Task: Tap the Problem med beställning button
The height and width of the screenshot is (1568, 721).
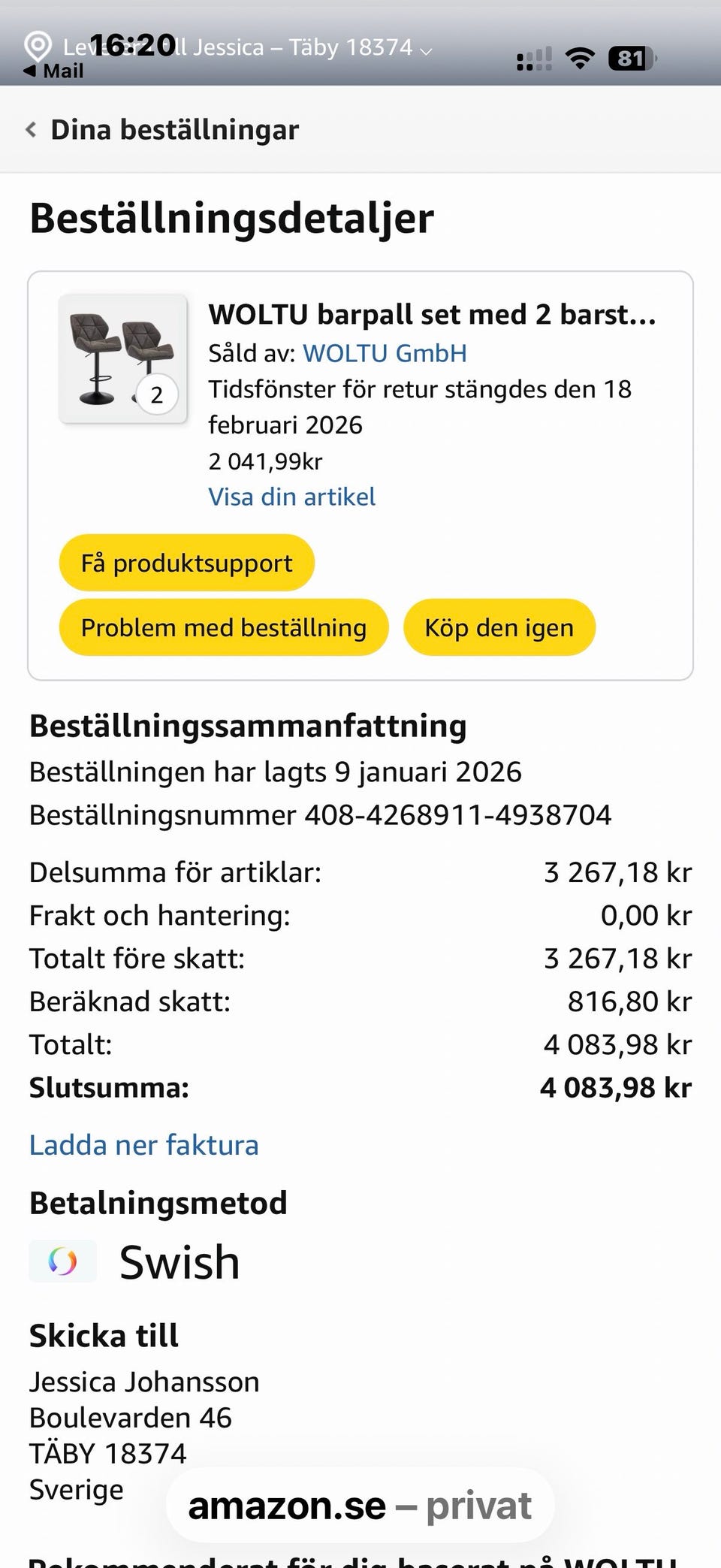Action: tap(224, 627)
